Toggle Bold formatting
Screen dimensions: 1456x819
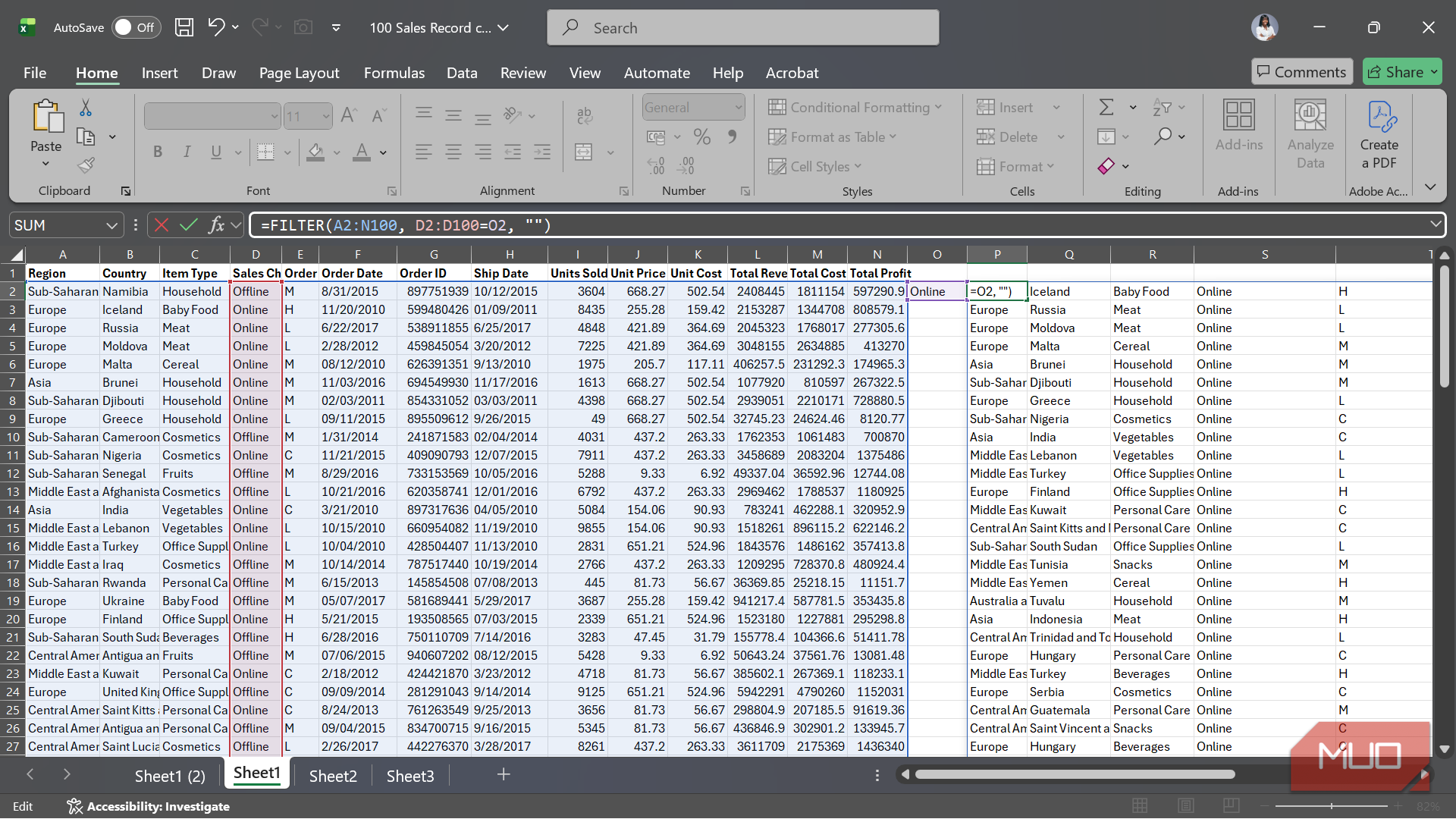pos(158,152)
